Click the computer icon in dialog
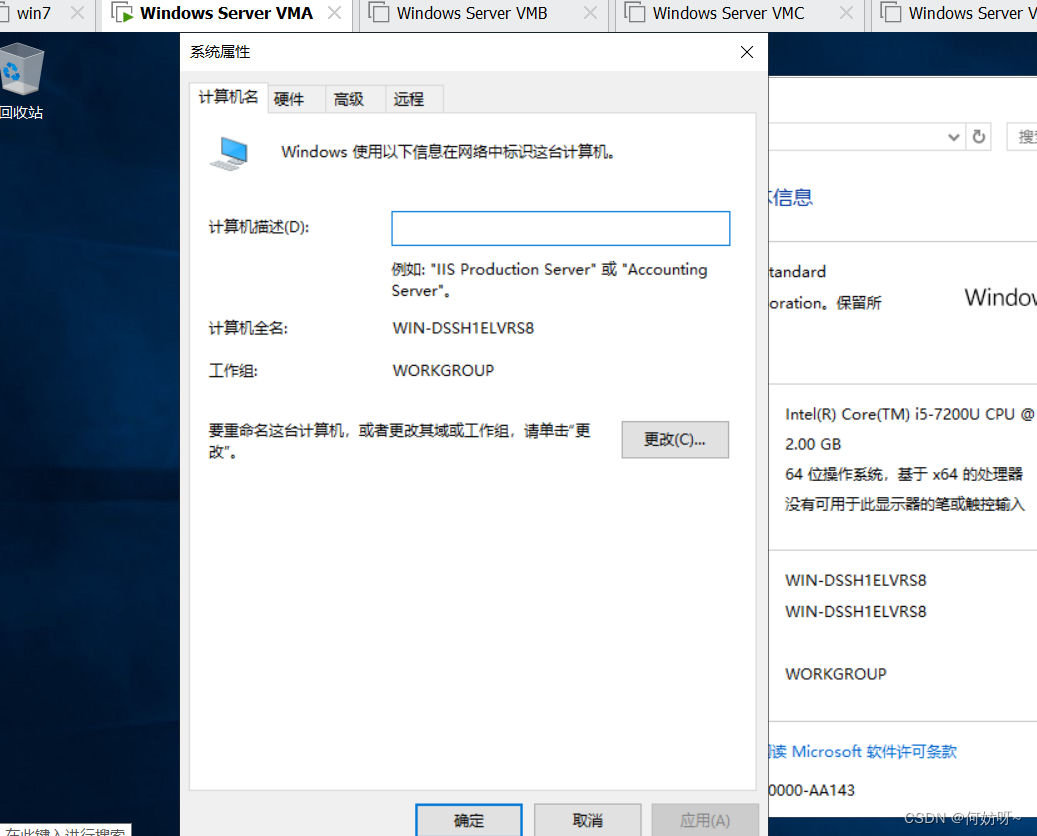 tap(229, 153)
